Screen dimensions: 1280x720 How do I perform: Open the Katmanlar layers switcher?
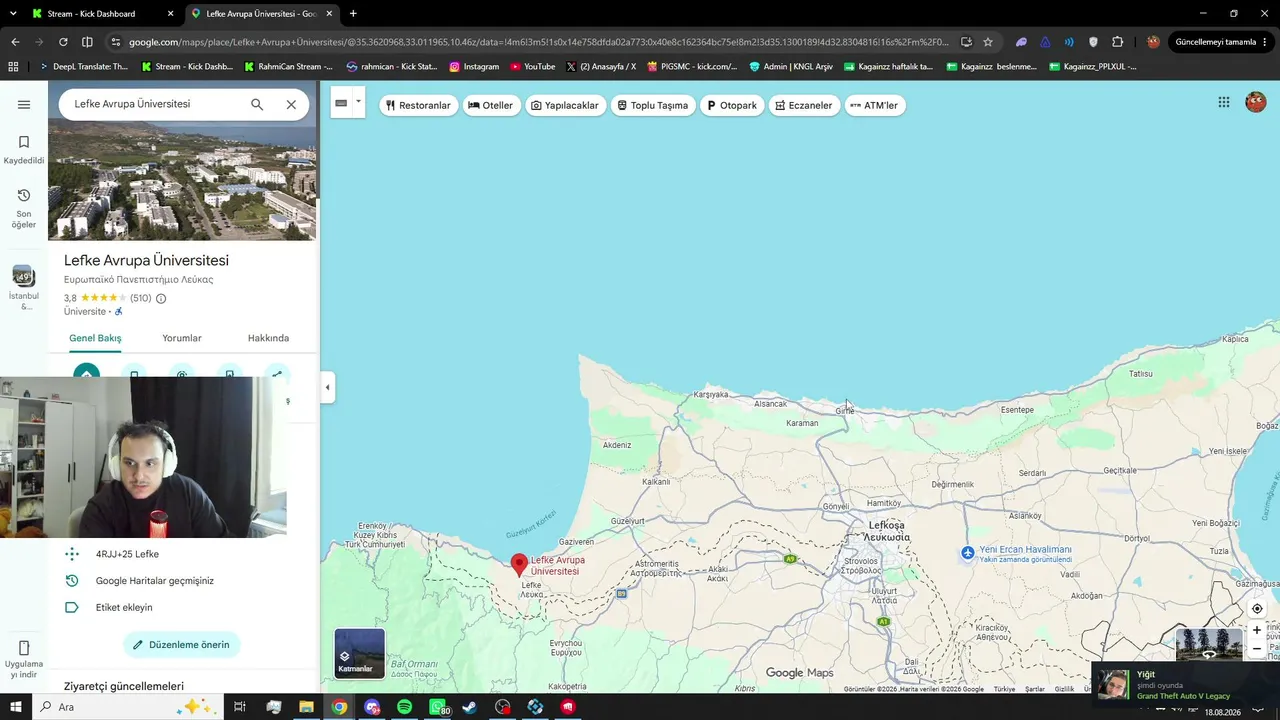click(359, 653)
